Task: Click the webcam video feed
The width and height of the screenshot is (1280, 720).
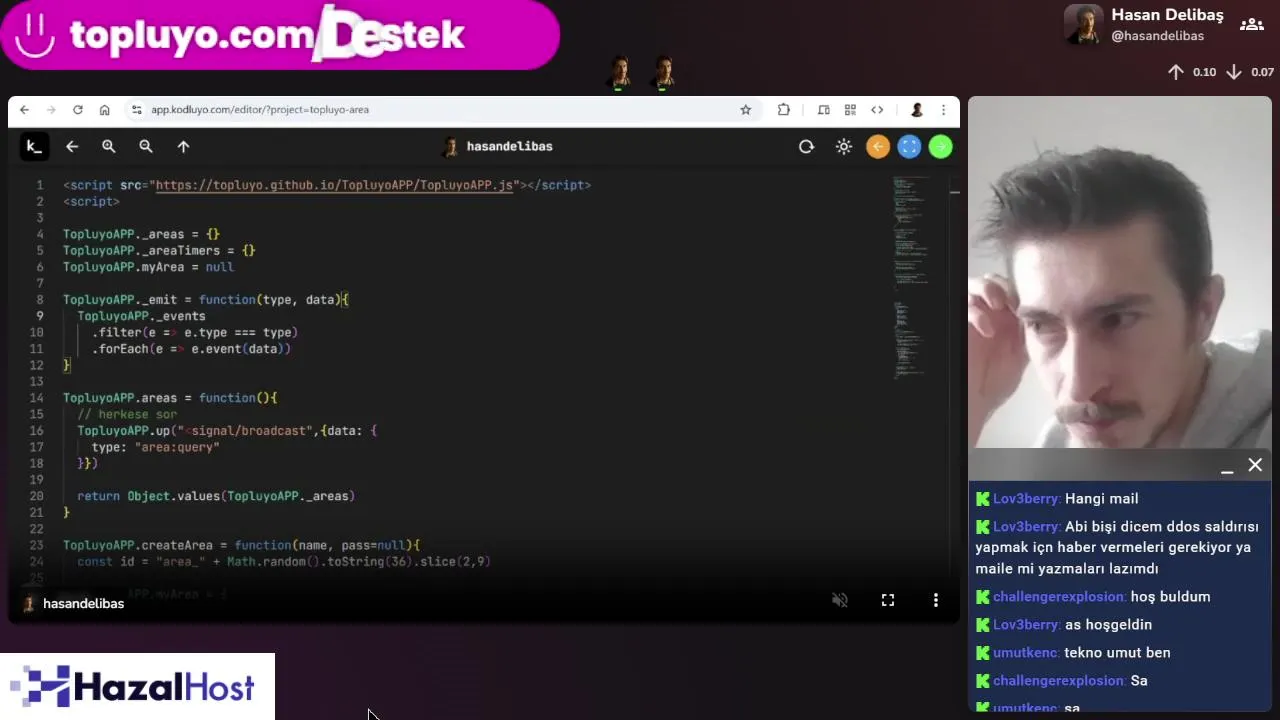Action: [1120, 273]
